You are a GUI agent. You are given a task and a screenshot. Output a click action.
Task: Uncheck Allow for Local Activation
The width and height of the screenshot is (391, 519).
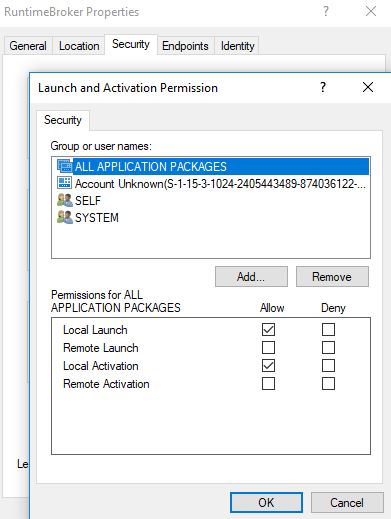[x=268, y=366]
